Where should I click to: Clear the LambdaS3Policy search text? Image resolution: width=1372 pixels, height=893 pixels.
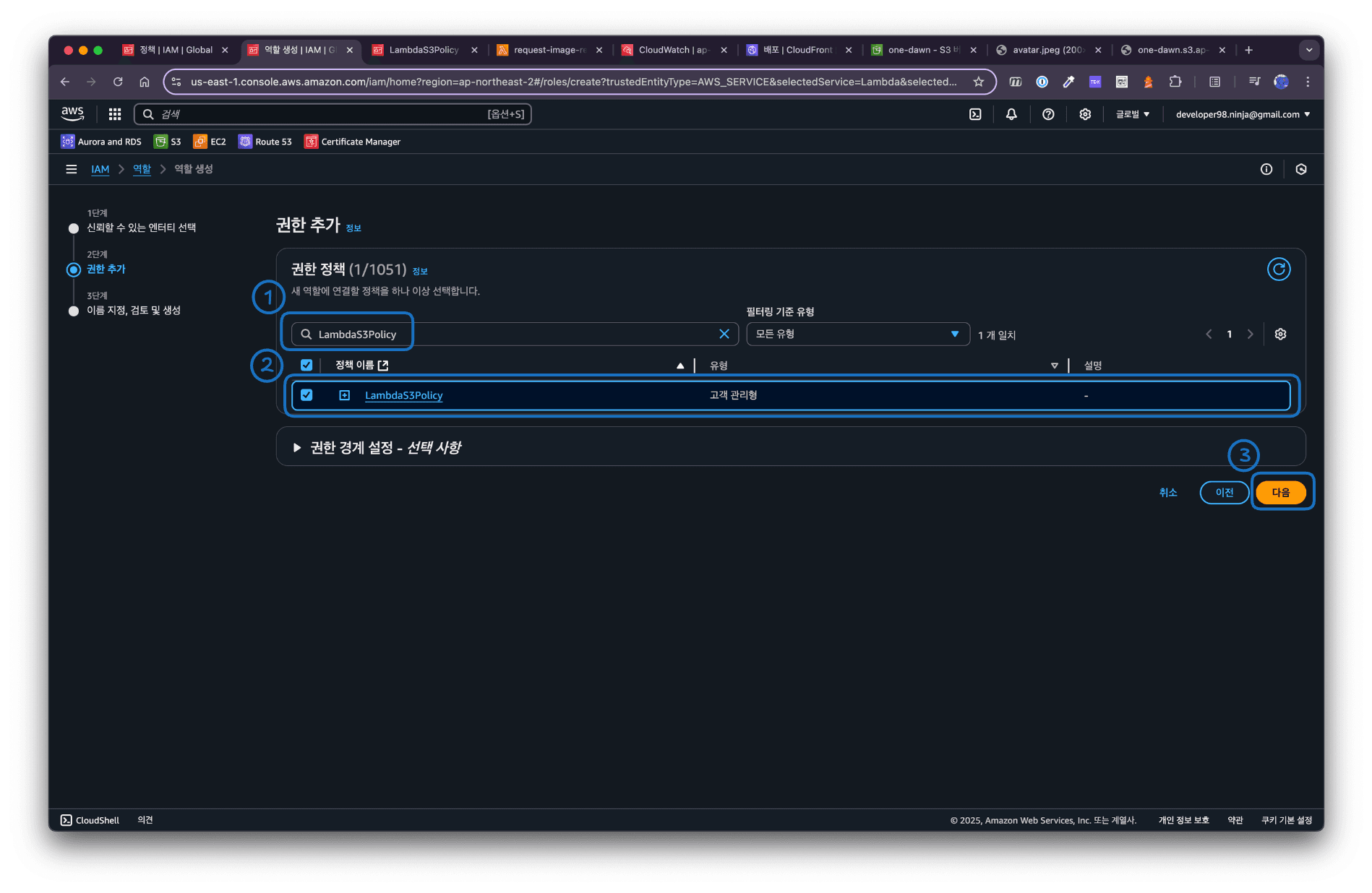724,334
